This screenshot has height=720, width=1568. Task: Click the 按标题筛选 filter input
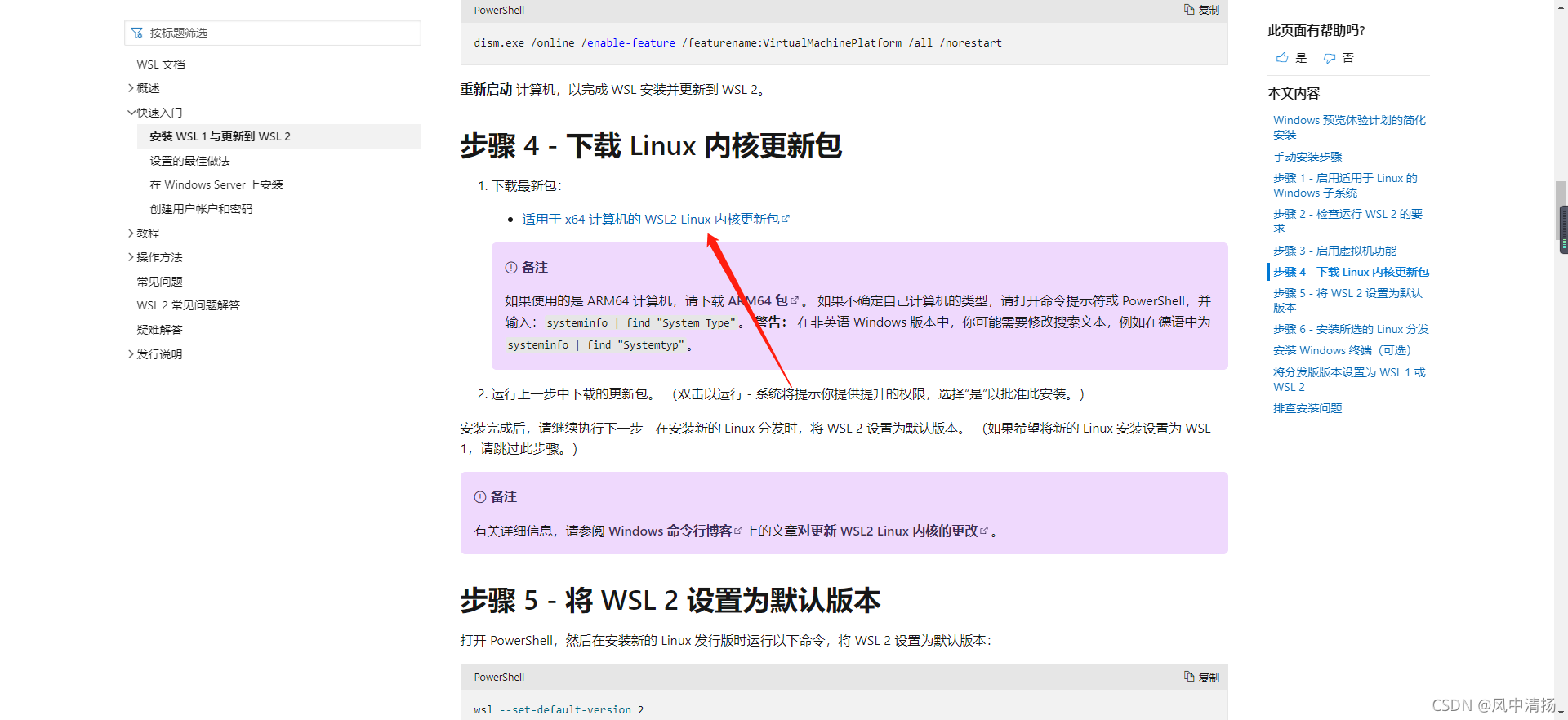pos(273,33)
